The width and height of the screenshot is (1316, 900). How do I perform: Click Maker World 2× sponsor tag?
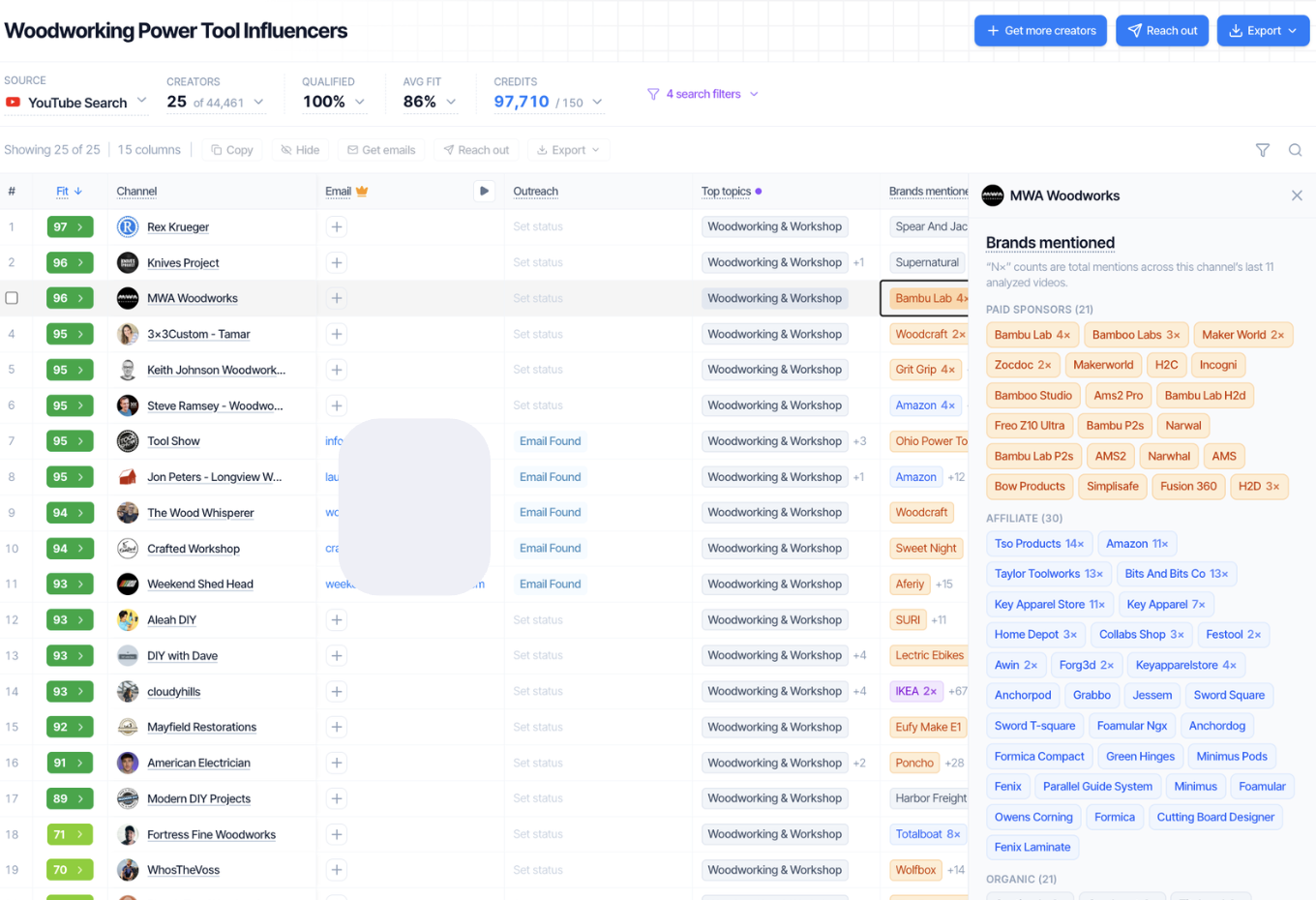[1242, 335]
